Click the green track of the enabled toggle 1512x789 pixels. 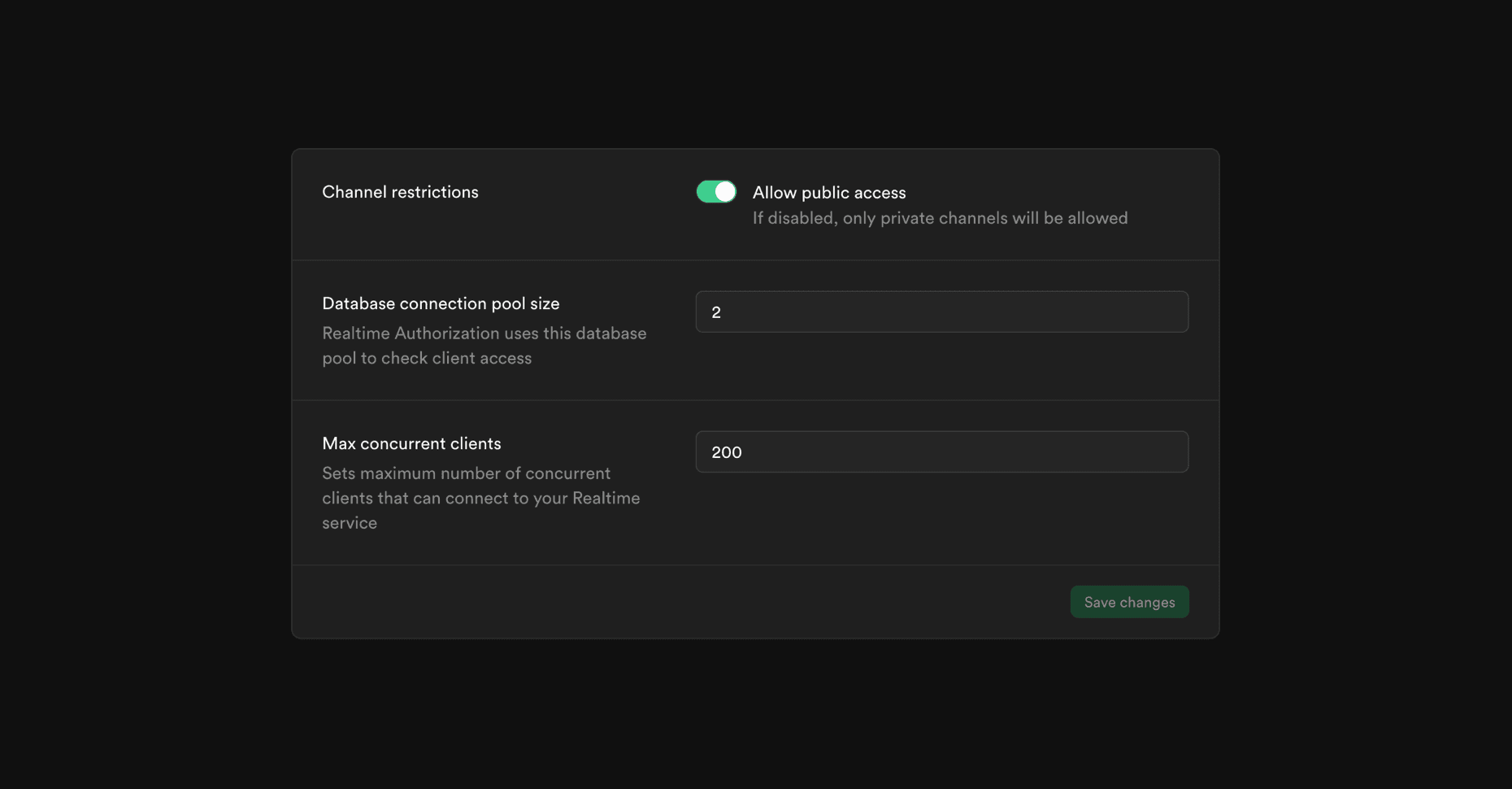point(706,192)
